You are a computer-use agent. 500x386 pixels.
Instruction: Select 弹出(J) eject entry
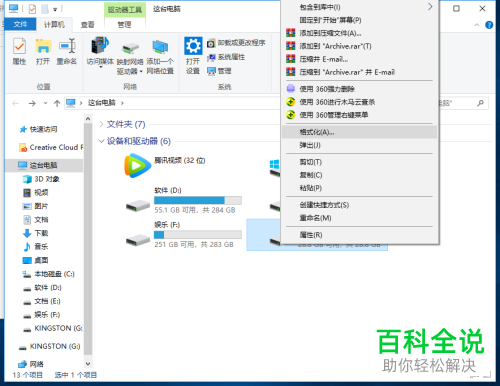pyautogui.click(x=359, y=145)
